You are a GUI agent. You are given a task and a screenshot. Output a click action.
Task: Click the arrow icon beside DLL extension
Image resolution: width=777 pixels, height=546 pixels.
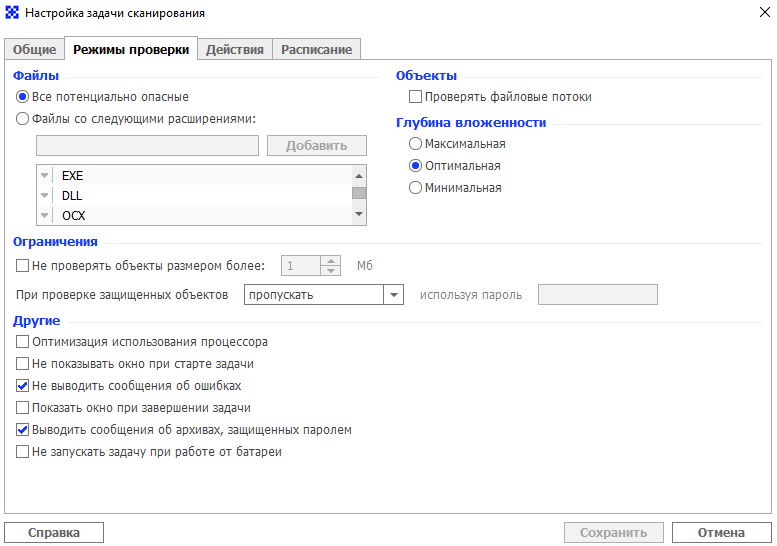pyautogui.click(x=45, y=195)
